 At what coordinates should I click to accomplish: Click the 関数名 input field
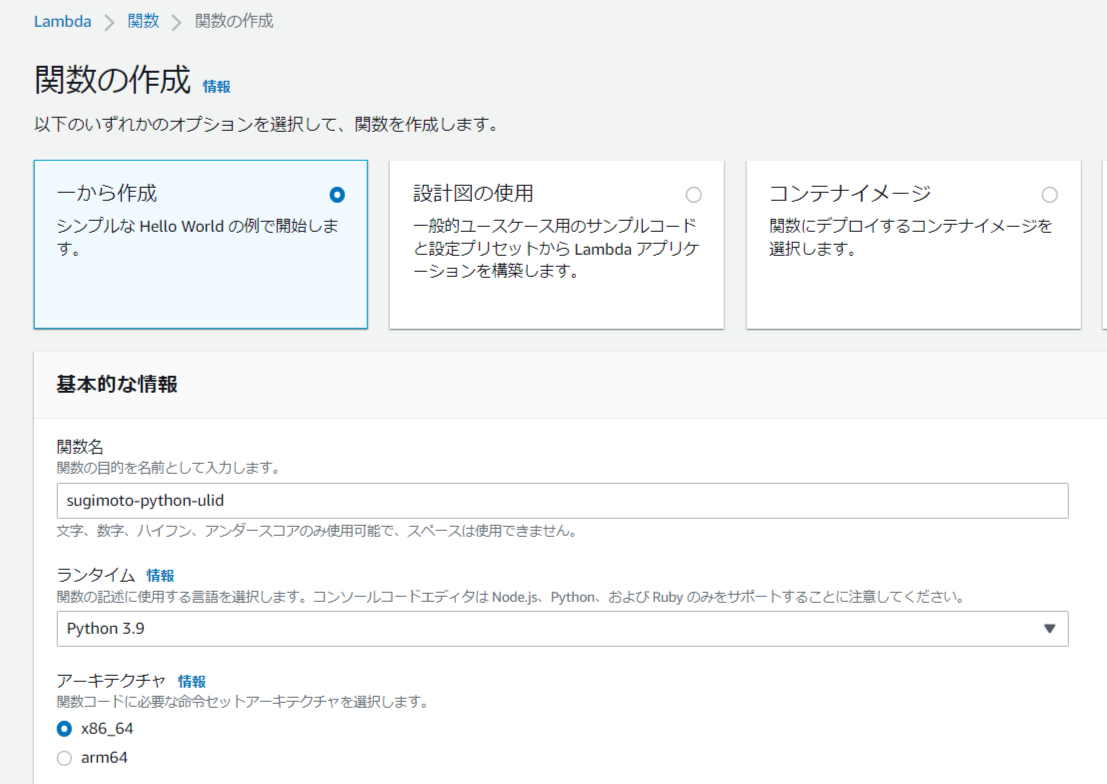(x=562, y=501)
